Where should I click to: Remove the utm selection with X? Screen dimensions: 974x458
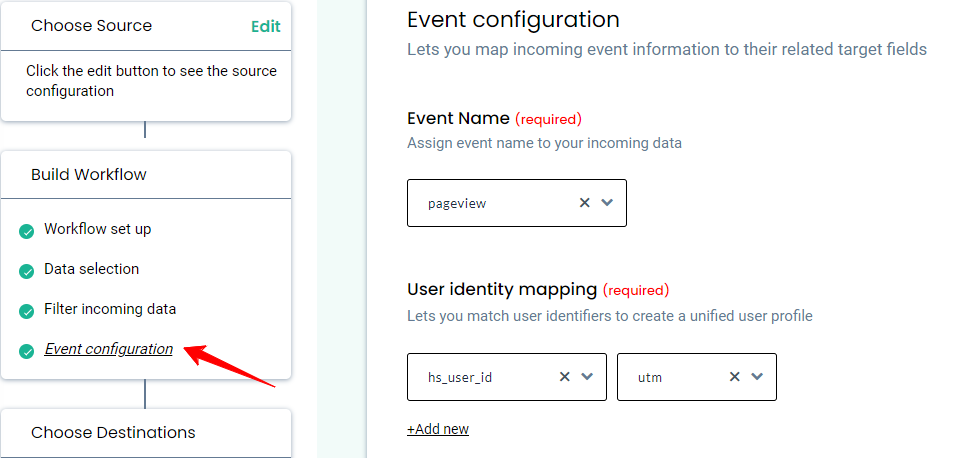(734, 377)
